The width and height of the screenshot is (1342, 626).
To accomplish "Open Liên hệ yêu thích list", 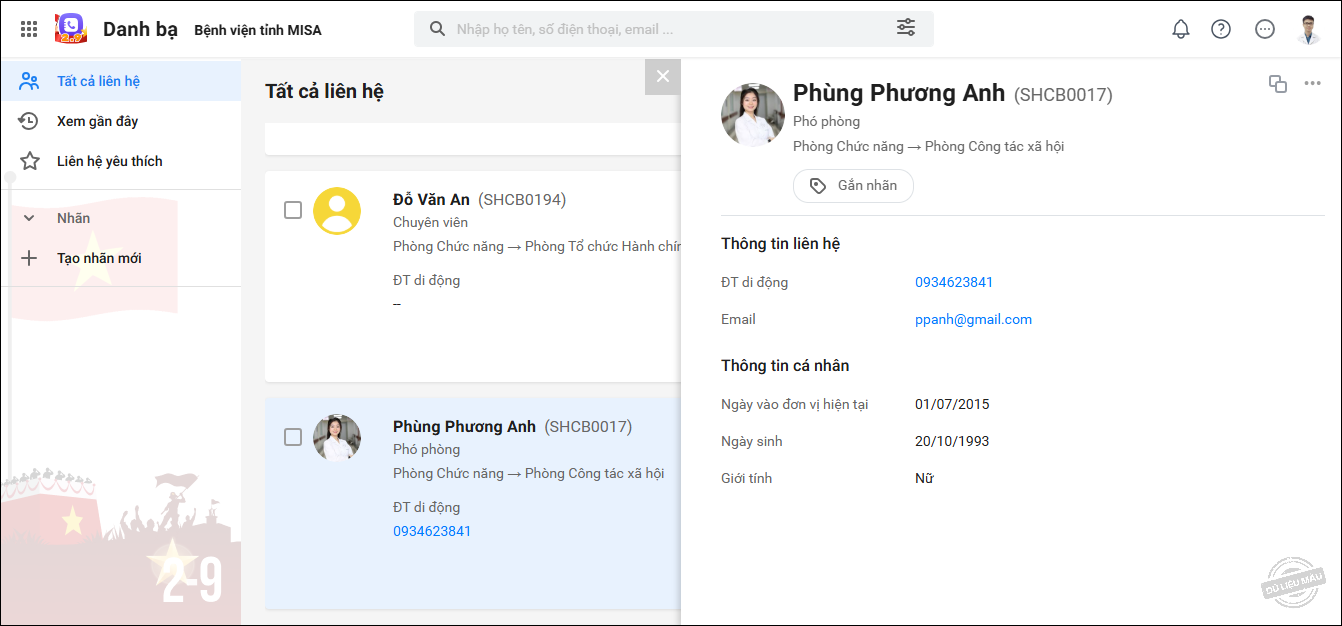I will point(109,161).
